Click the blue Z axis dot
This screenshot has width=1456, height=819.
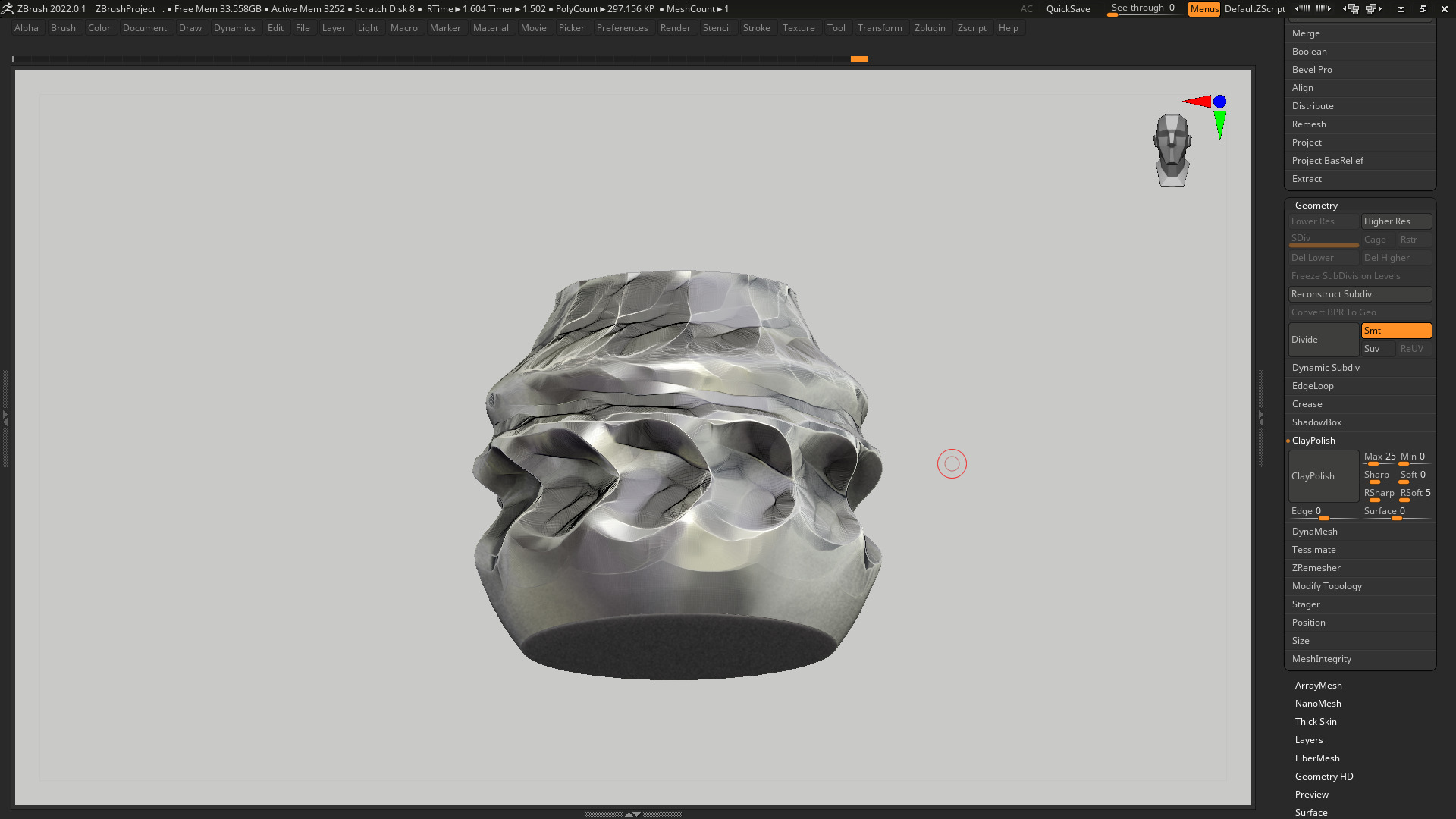[x=1219, y=101]
